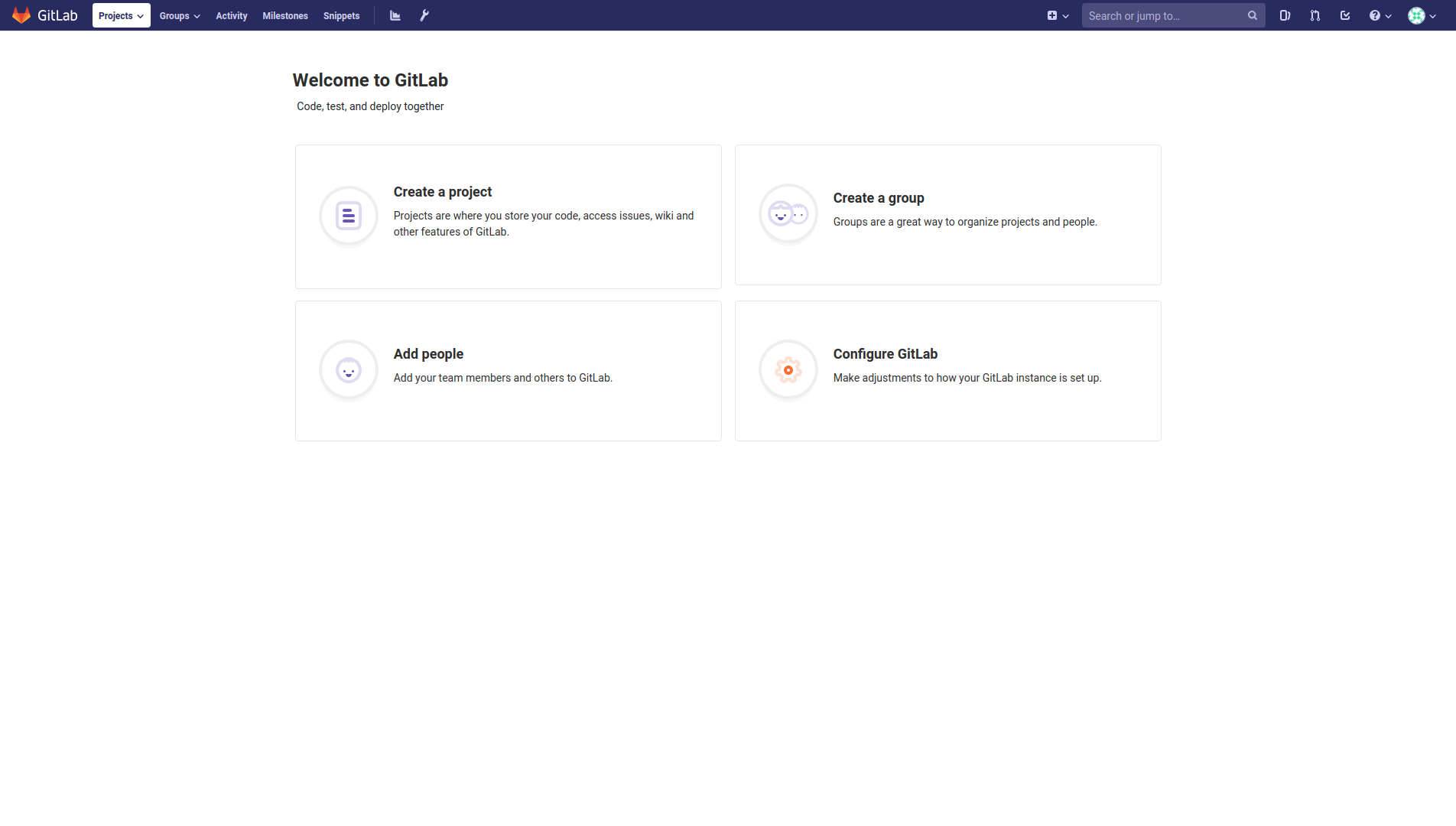Click the Configure GitLab card title
This screenshot has width=1456, height=826.
886,354
